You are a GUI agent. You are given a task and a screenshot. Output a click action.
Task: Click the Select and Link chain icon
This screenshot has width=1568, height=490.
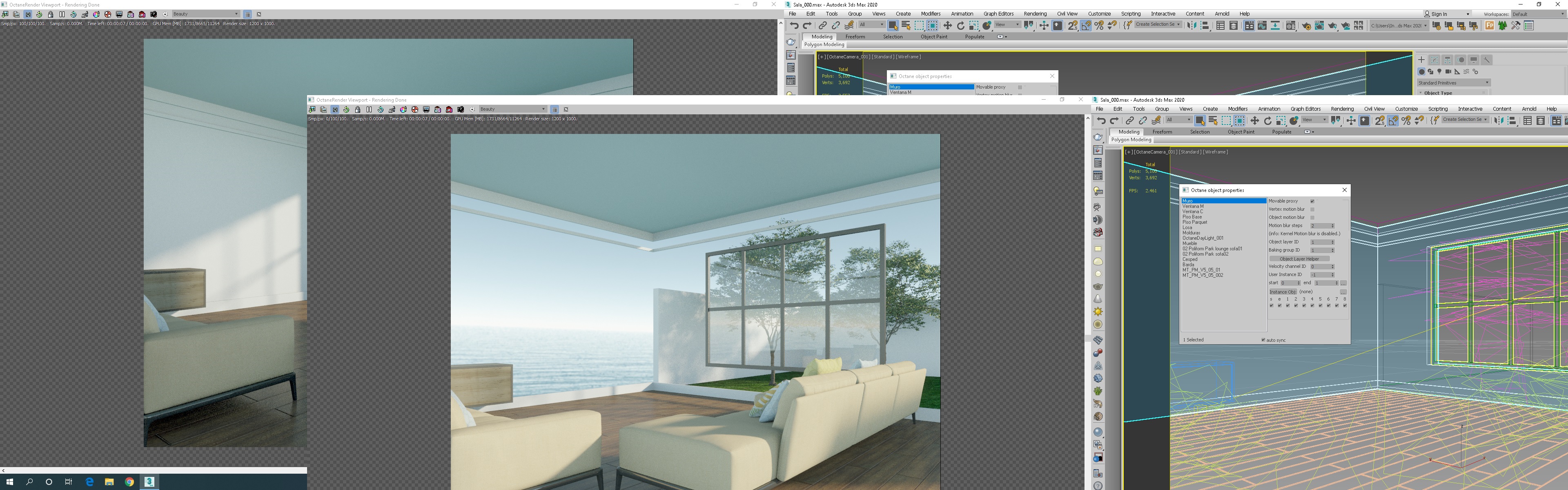point(1130,120)
